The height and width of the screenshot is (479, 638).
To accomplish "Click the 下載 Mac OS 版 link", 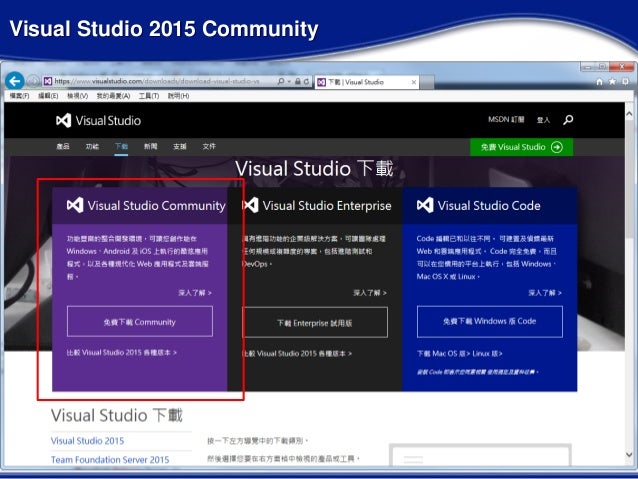I will tap(444, 353).
